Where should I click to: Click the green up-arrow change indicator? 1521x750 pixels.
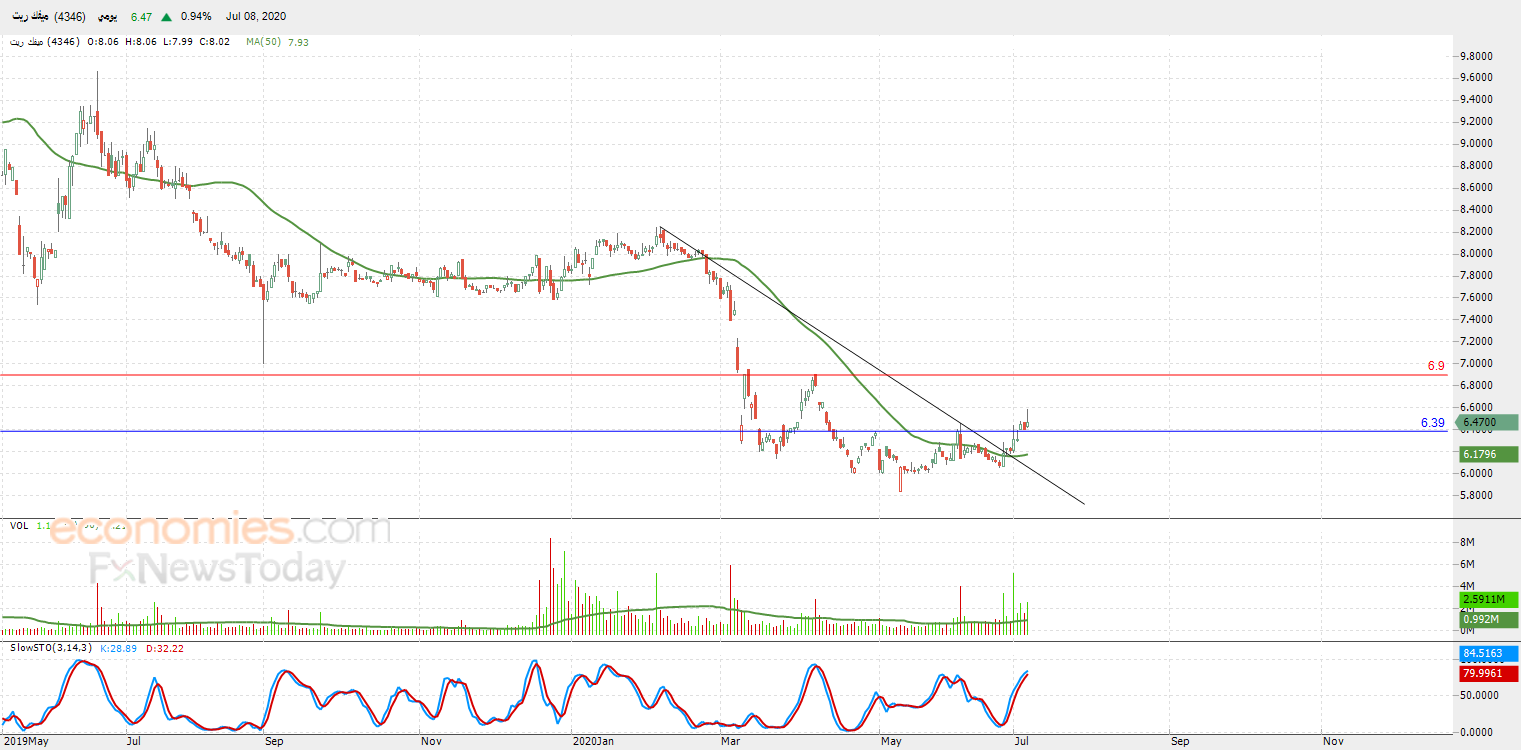tap(166, 17)
